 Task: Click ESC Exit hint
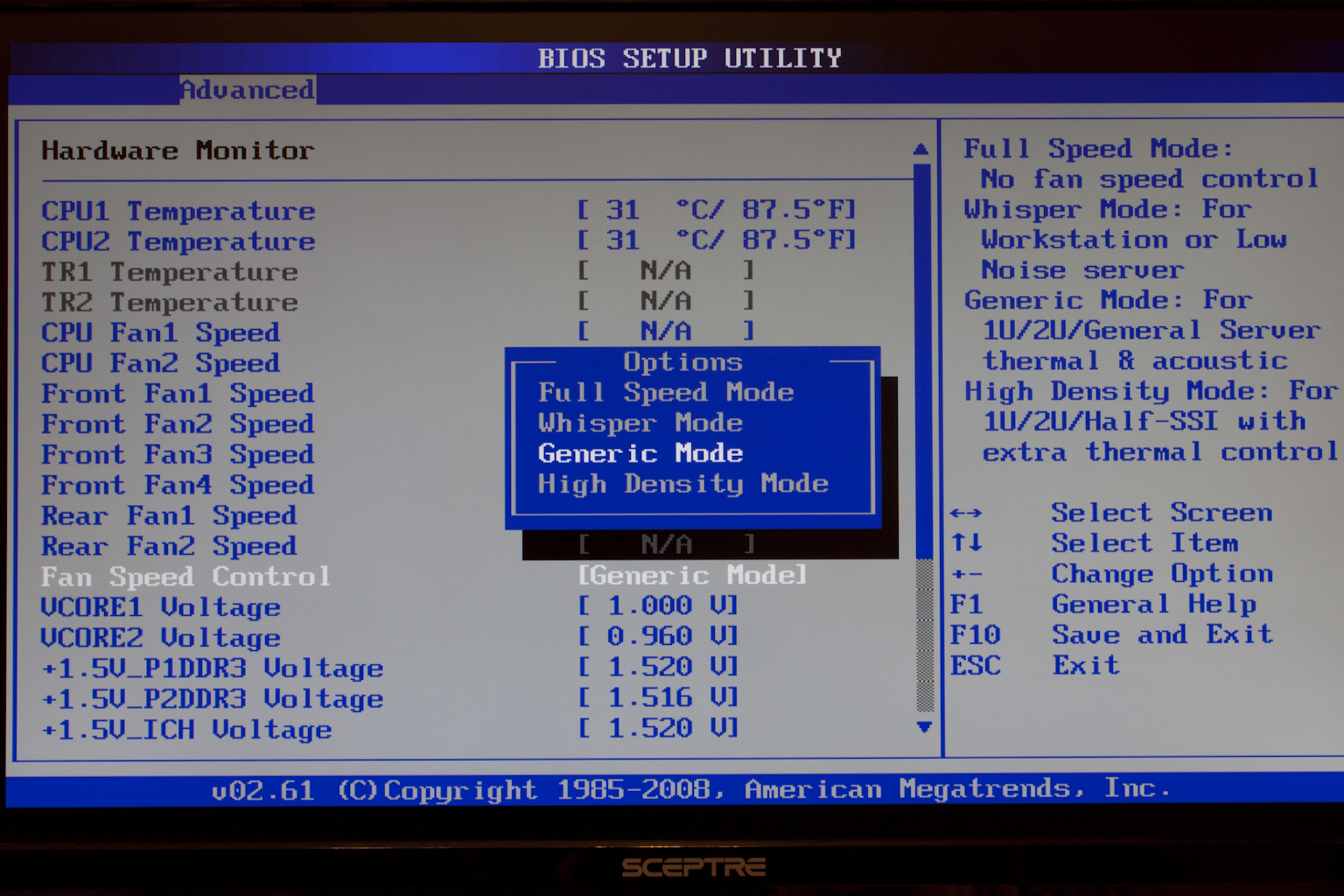(1035, 665)
